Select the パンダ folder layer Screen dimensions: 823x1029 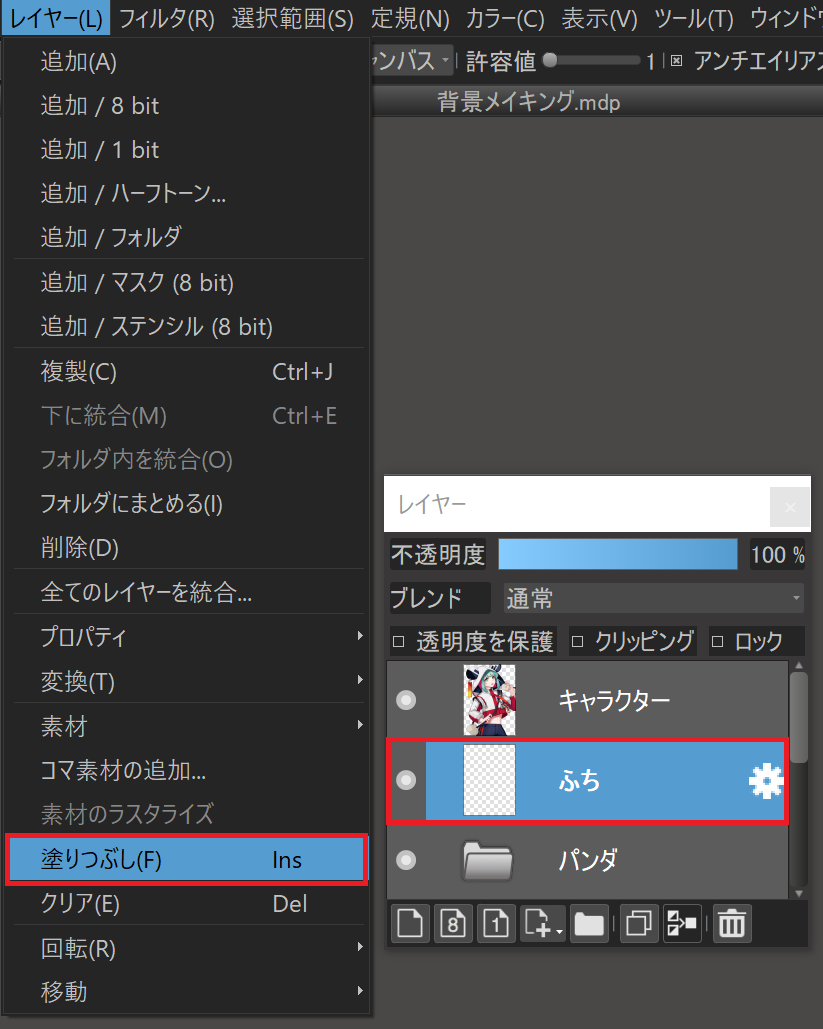(586, 859)
